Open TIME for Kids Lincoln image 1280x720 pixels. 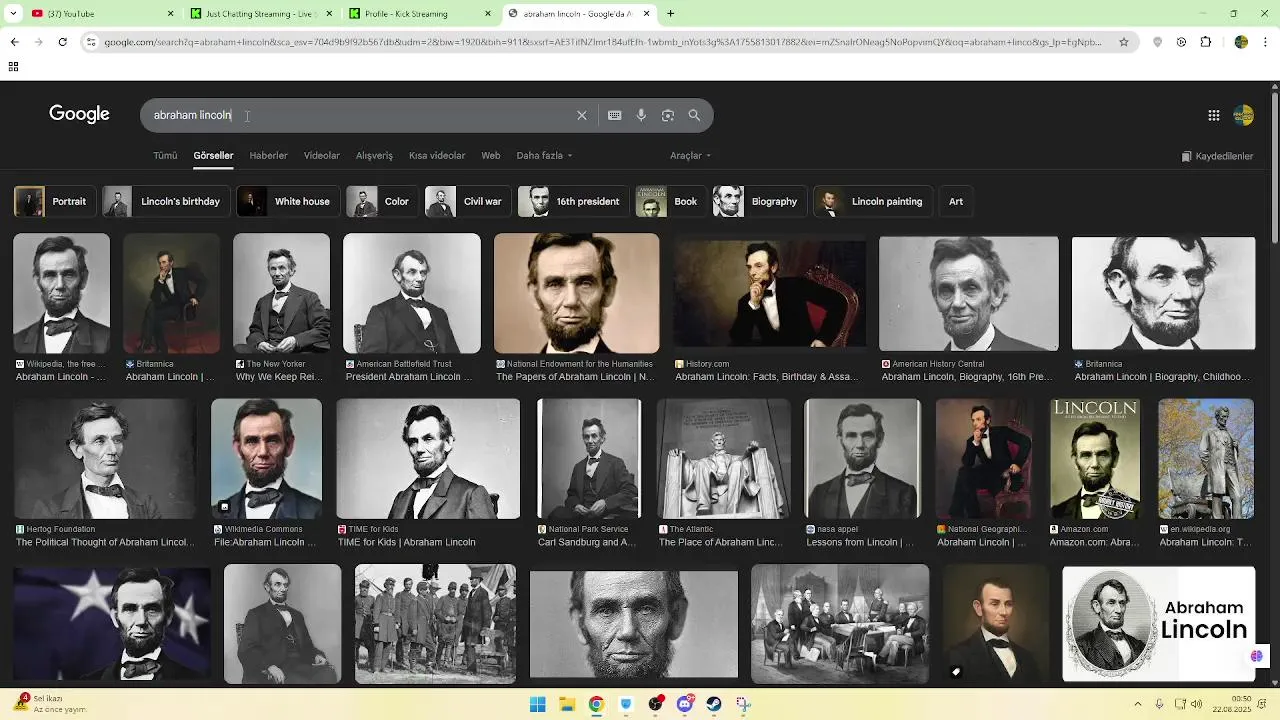428,459
